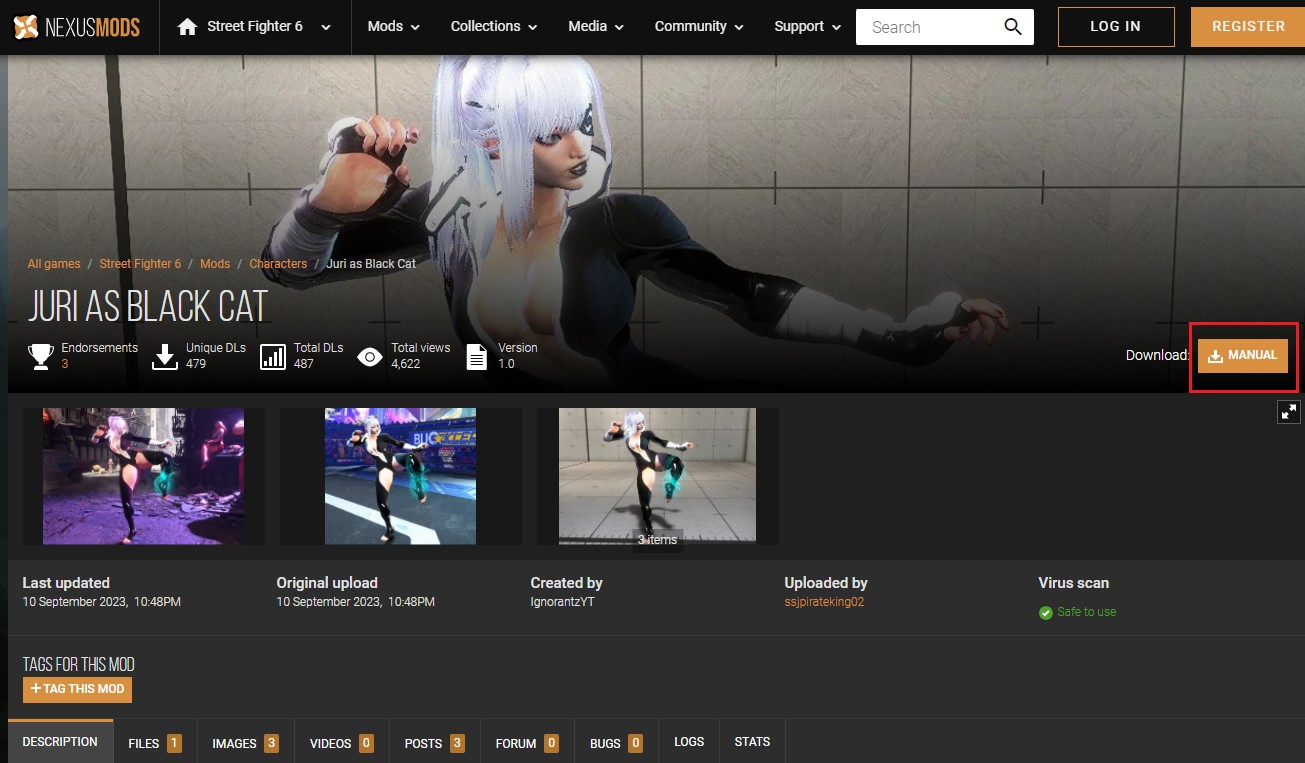1305x763 pixels.
Task: Click the Register button
Action: pos(1248,27)
